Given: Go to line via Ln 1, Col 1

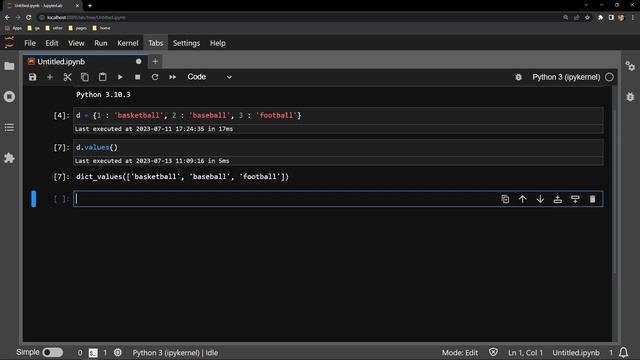Looking at the screenshot, I should click(x=525, y=353).
